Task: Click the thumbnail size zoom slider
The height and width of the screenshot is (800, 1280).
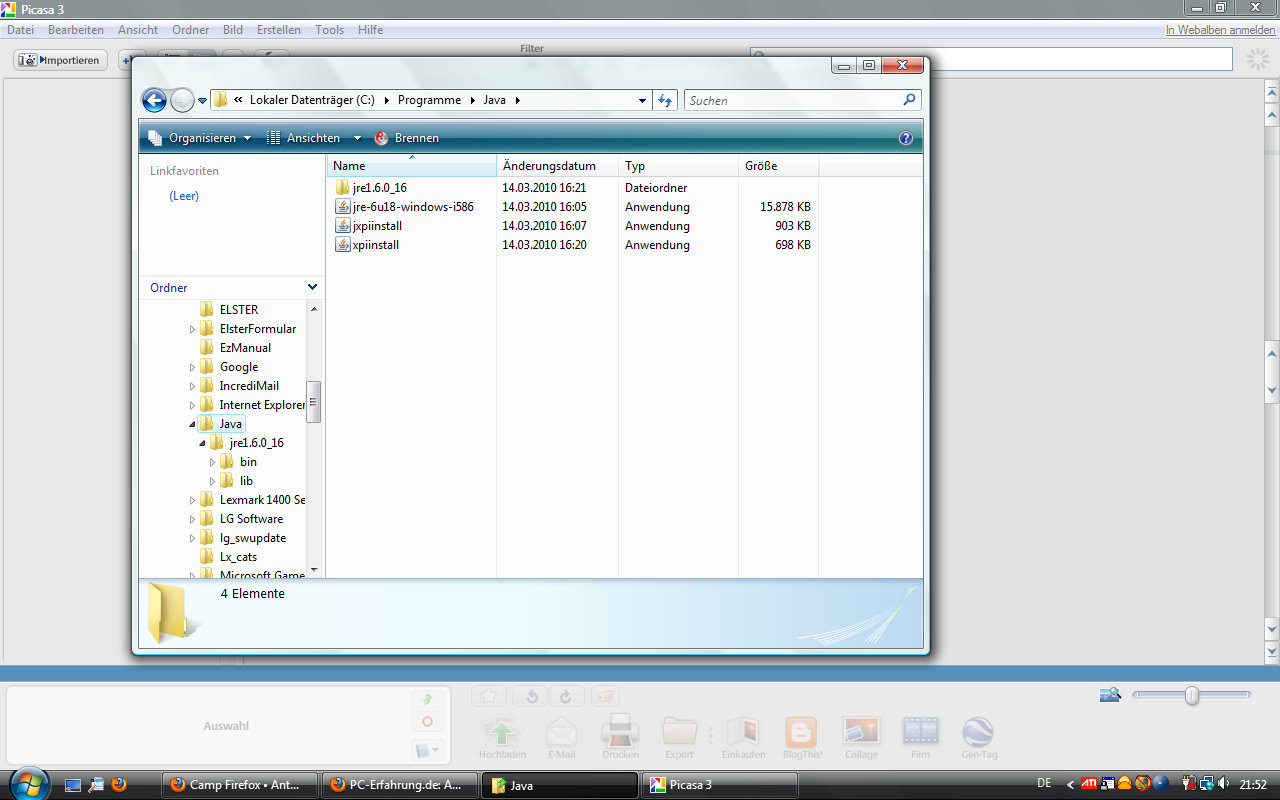Action: [x=1191, y=696]
